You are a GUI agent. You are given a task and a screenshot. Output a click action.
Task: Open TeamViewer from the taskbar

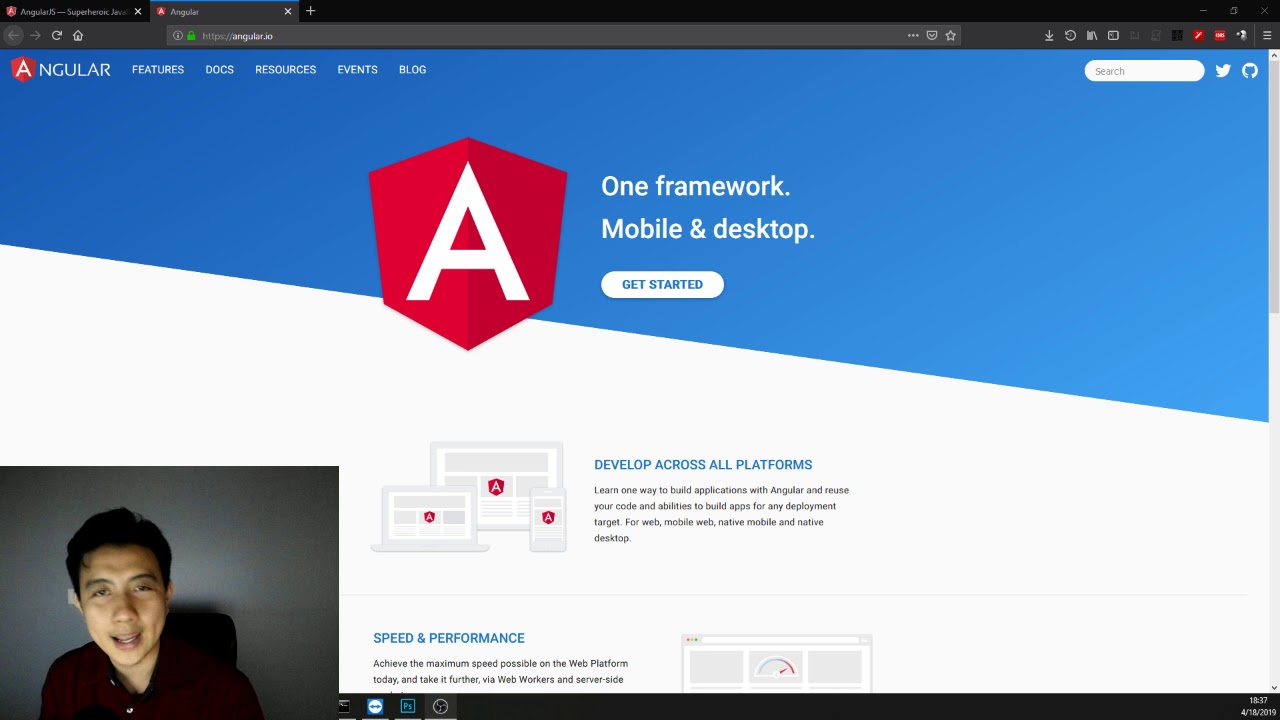tap(375, 706)
